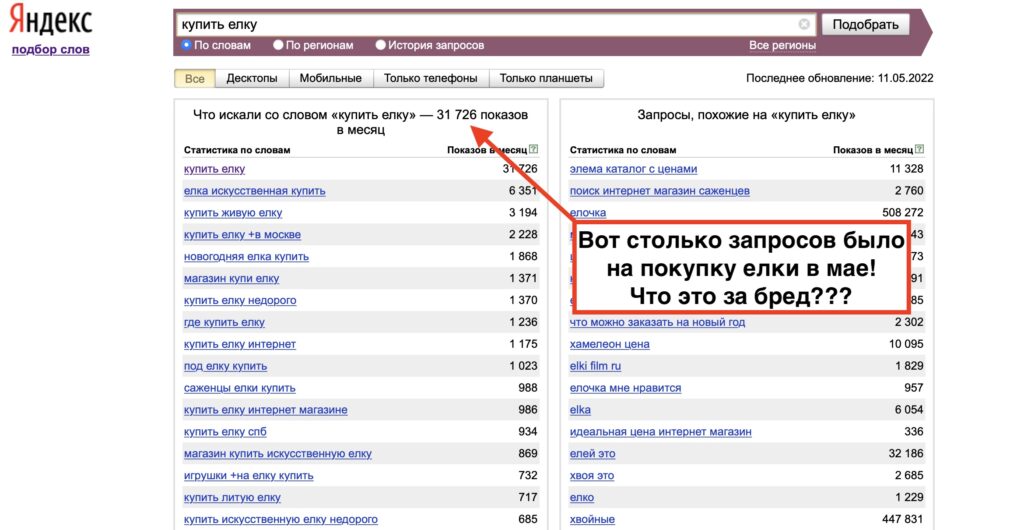Select the По регионам radio button
This screenshot has width=1024, height=530.
click(x=278, y=45)
